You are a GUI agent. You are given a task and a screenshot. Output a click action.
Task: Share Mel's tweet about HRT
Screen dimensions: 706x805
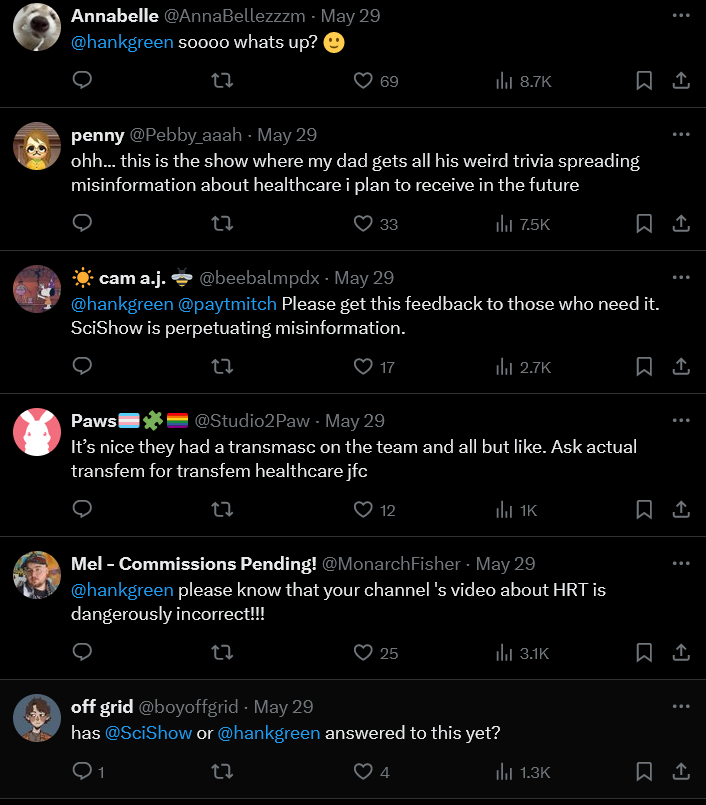680,653
